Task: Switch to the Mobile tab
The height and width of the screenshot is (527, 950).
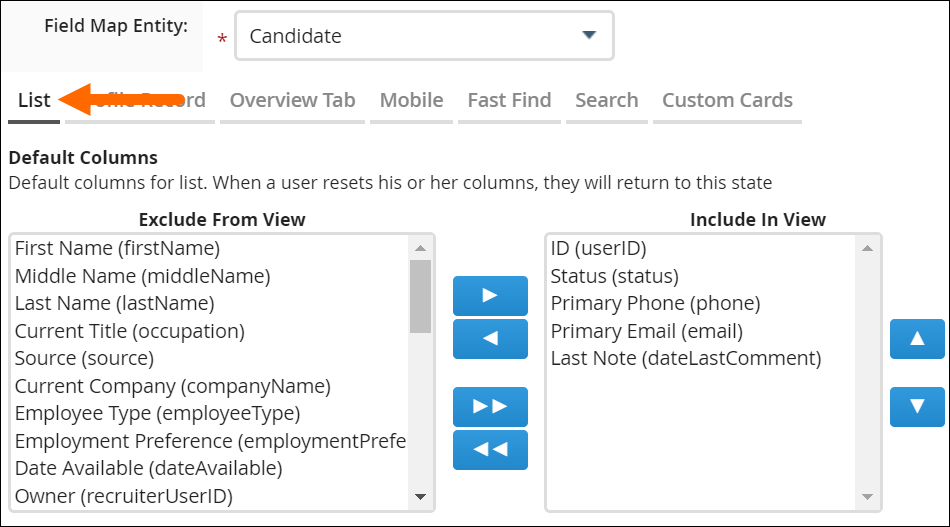Action: pos(411,100)
